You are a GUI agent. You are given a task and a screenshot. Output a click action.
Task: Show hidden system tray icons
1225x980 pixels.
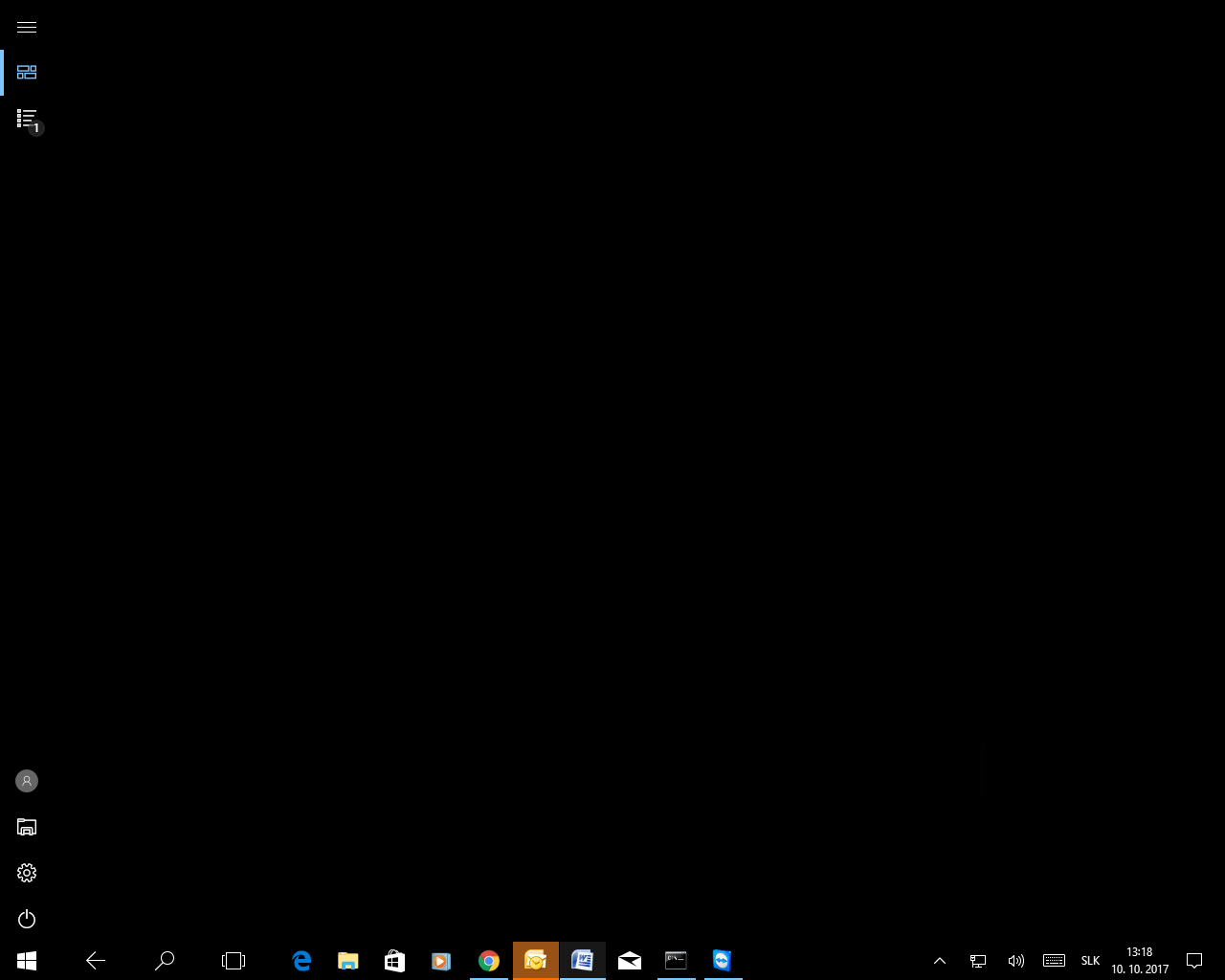[940, 961]
